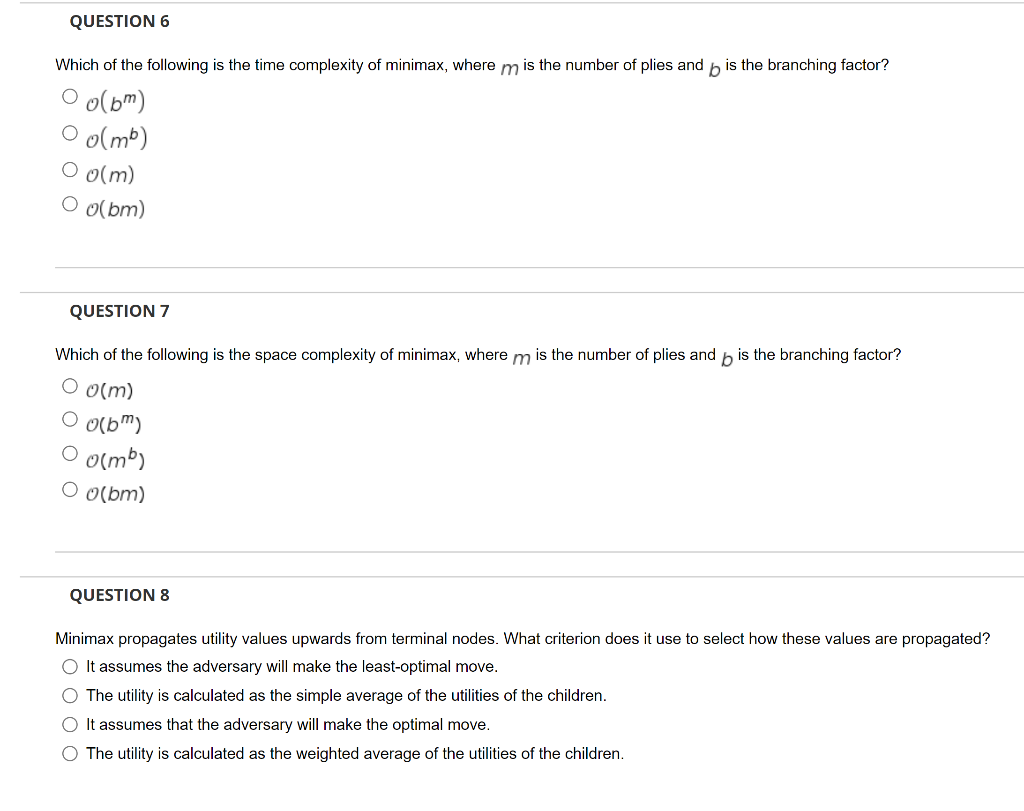Select O(b^m) for Question 7

tap(70, 419)
